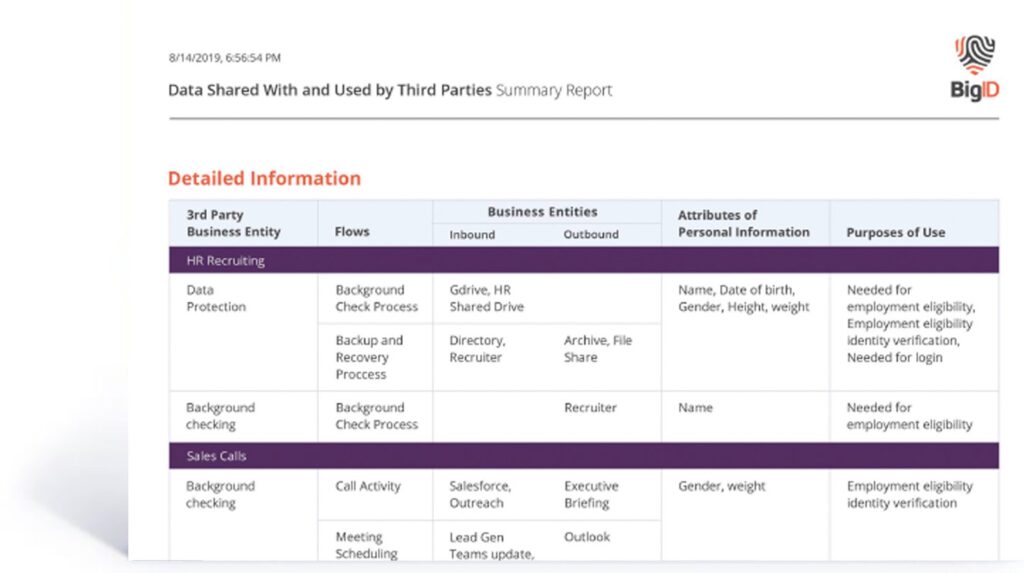Viewport: 1024px width, 573px height.
Task: Collapse the Sales Calls section row
Action: [216, 456]
